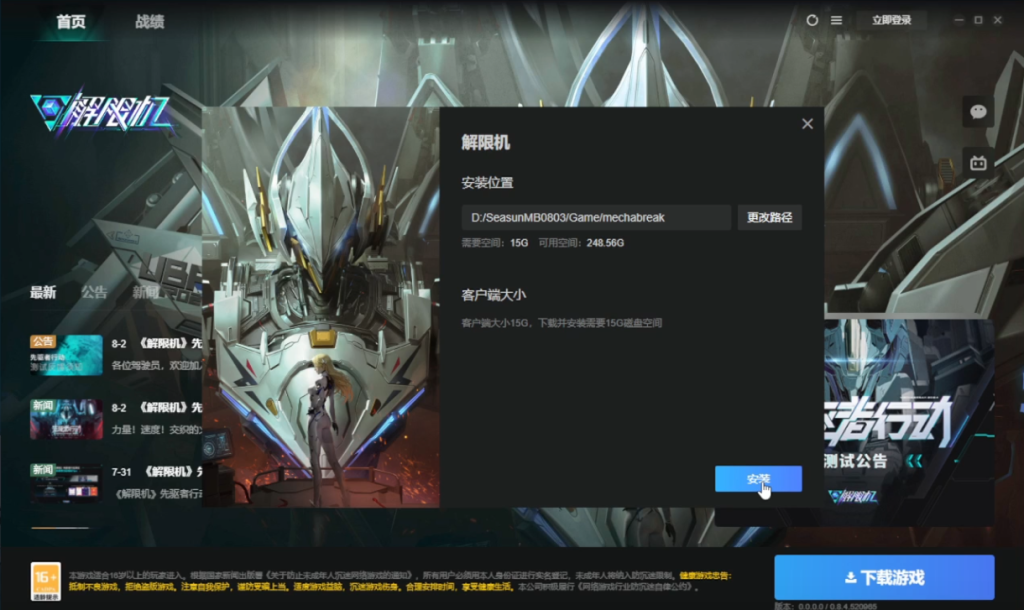The width and height of the screenshot is (1024, 610).
Task: Open the 7-31 新闻 news thumbnail
Action: click(x=66, y=483)
